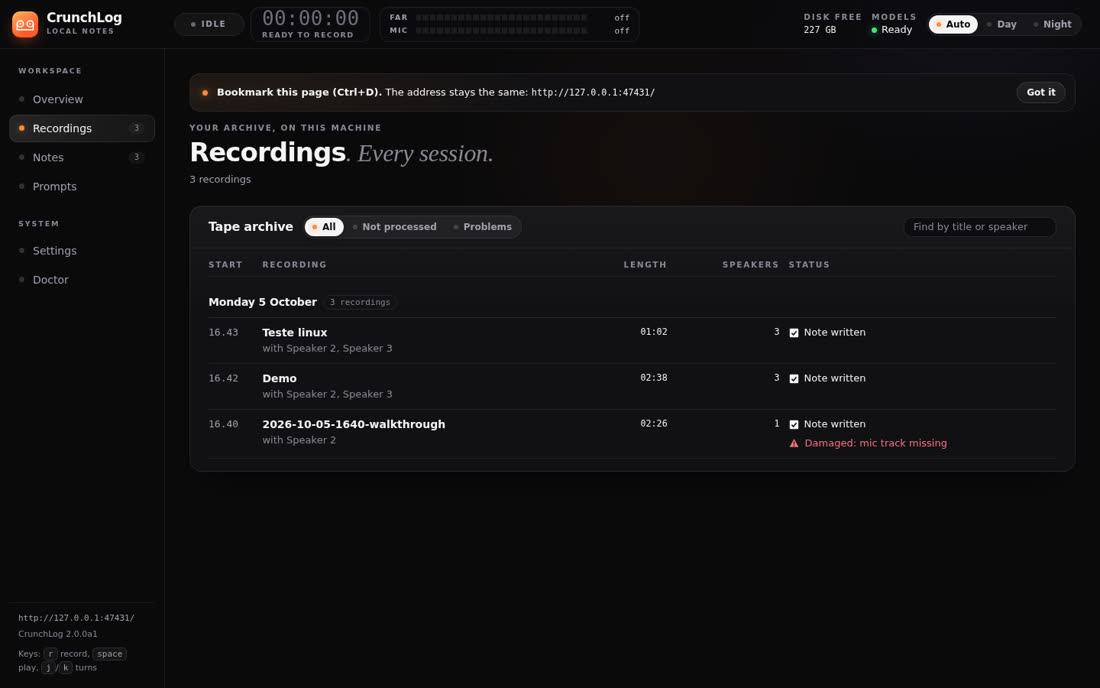This screenshot has width=1100, height=688.
Task: Click the damaged warning triangle icon
Action: coord(794,443)
